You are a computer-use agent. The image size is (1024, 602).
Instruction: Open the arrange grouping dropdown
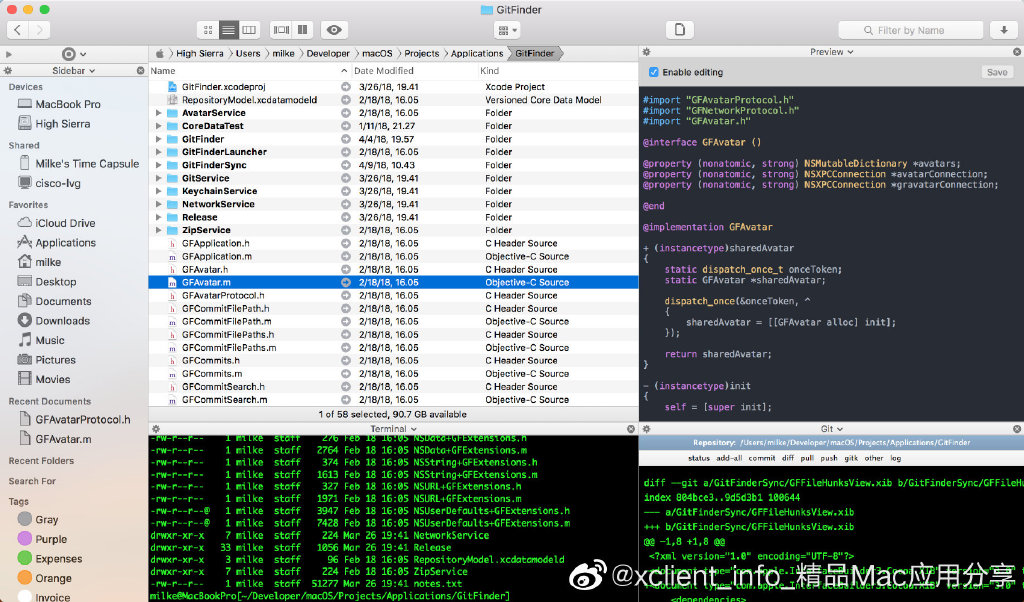507,30
